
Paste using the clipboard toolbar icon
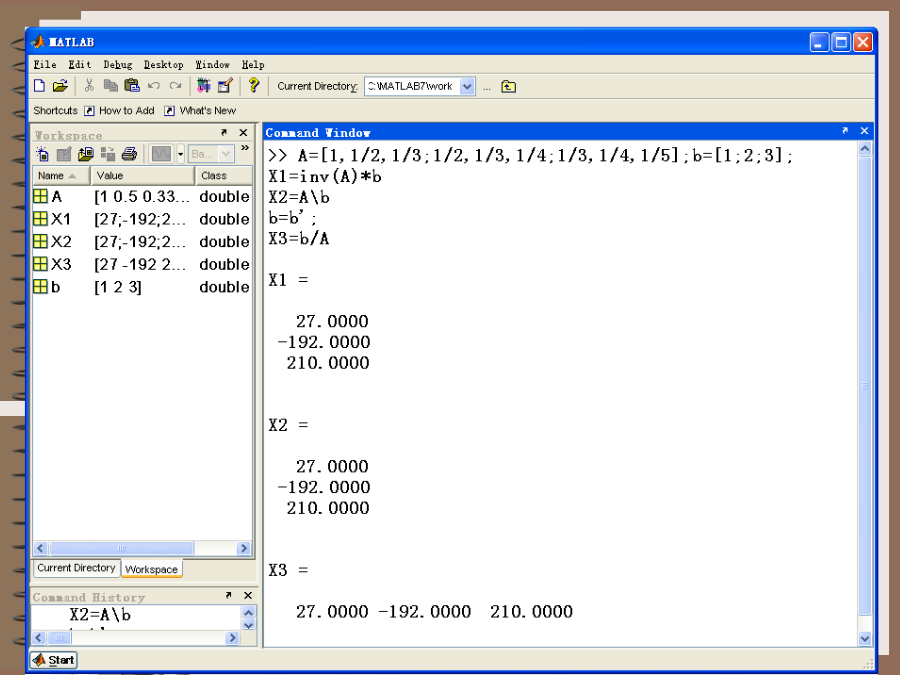point(132,86)
